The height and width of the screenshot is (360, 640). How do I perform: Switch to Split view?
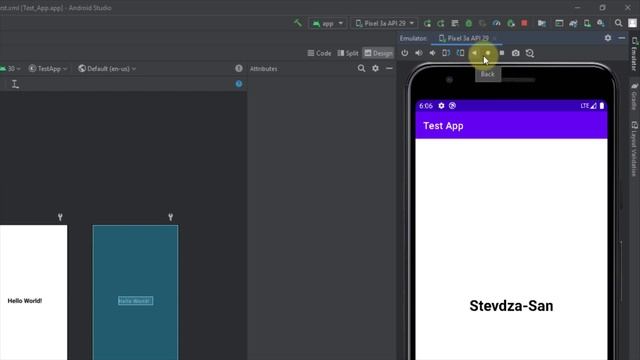348,53
